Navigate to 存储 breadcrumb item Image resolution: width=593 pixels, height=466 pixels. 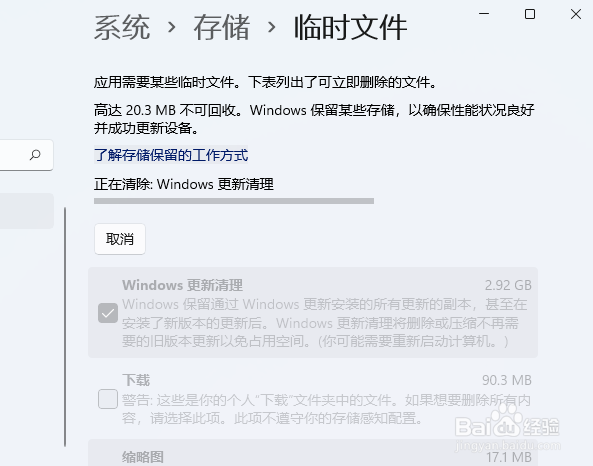click(222, 28)
